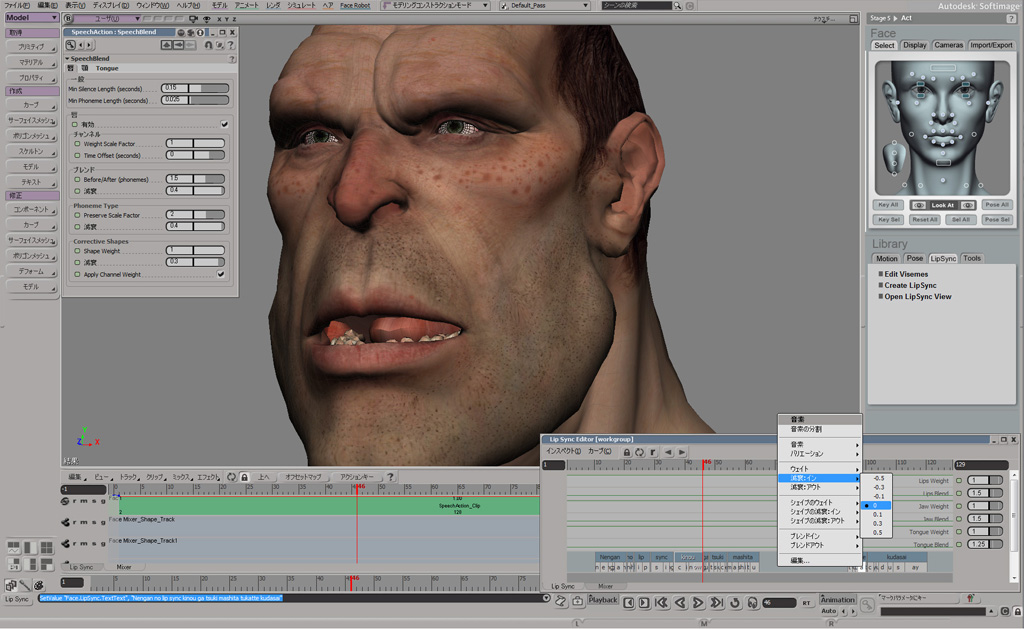This screenshot has width=1024, height=629.
Task: Click the refresh icon in Lip Sync Editor toolbar
Action: (639, 452)
